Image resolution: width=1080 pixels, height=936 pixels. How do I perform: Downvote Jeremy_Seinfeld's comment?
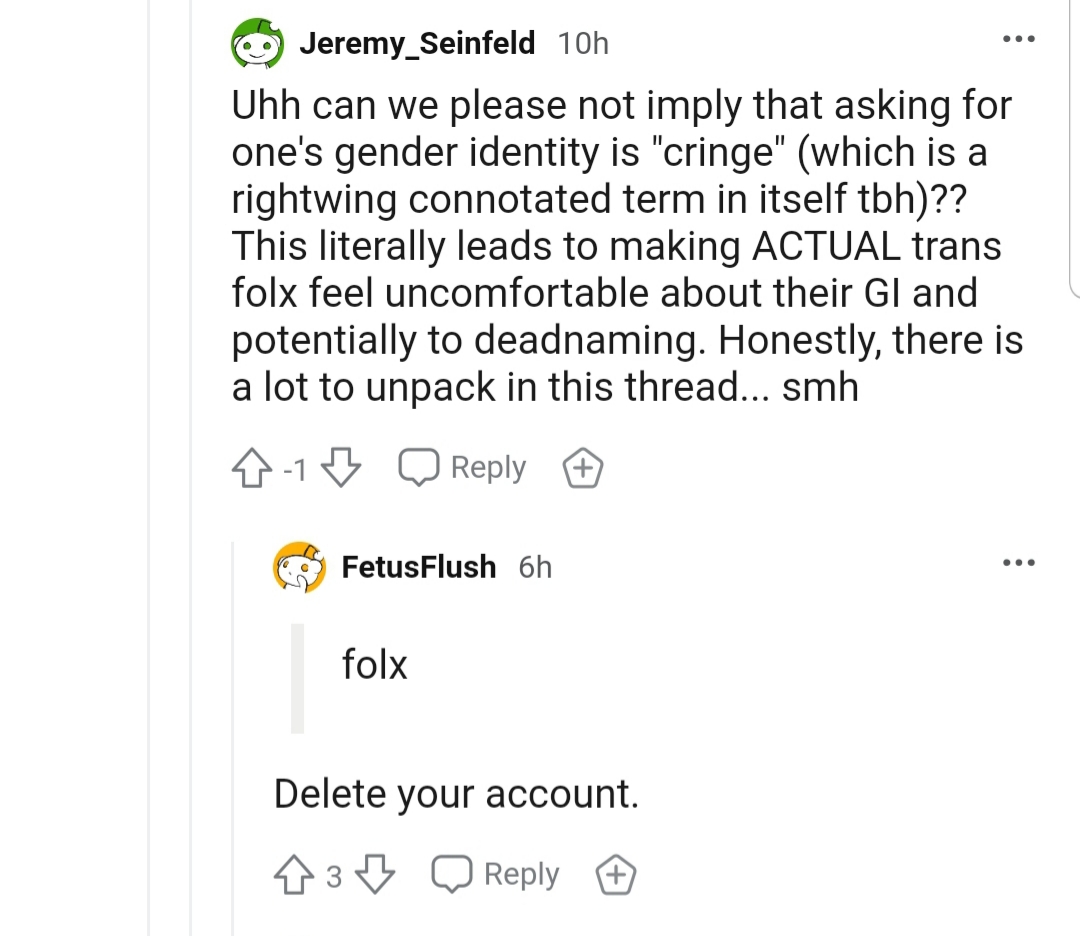pyautogui.click(x=342, y=468)
